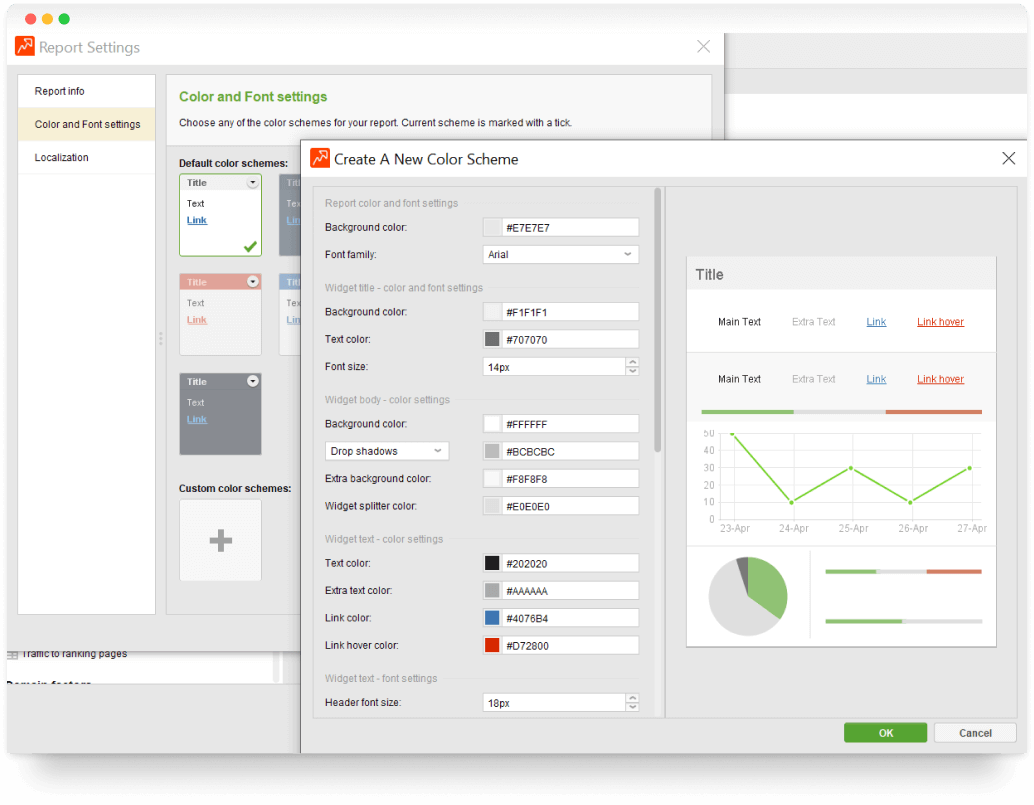Click widget title Text color swatch #707070
Image resolution: width=1034 pixels, height=805 pixels.
[492, 339]
